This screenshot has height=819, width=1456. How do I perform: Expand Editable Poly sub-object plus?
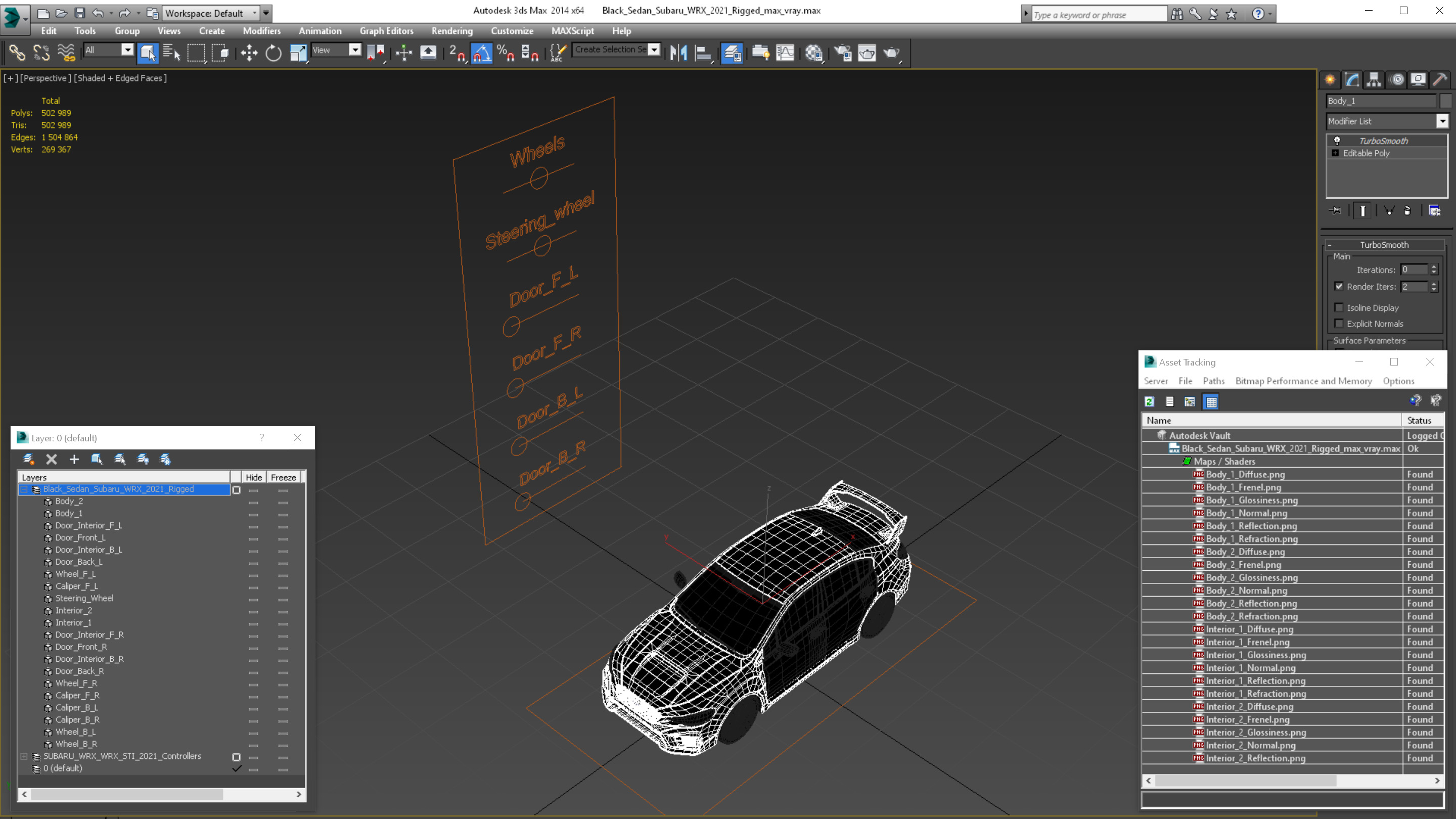point(1336,153)
